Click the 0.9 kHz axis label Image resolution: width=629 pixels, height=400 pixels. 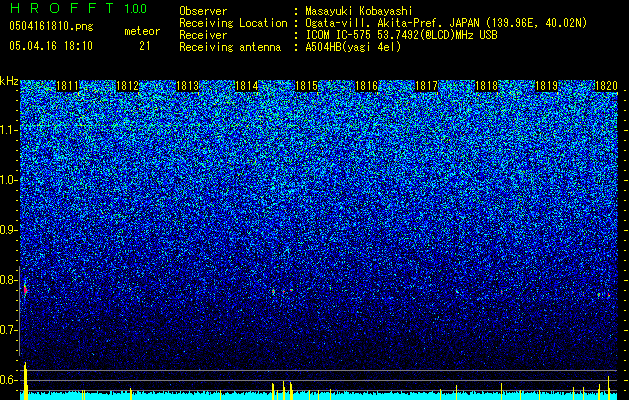click(9, 230)
